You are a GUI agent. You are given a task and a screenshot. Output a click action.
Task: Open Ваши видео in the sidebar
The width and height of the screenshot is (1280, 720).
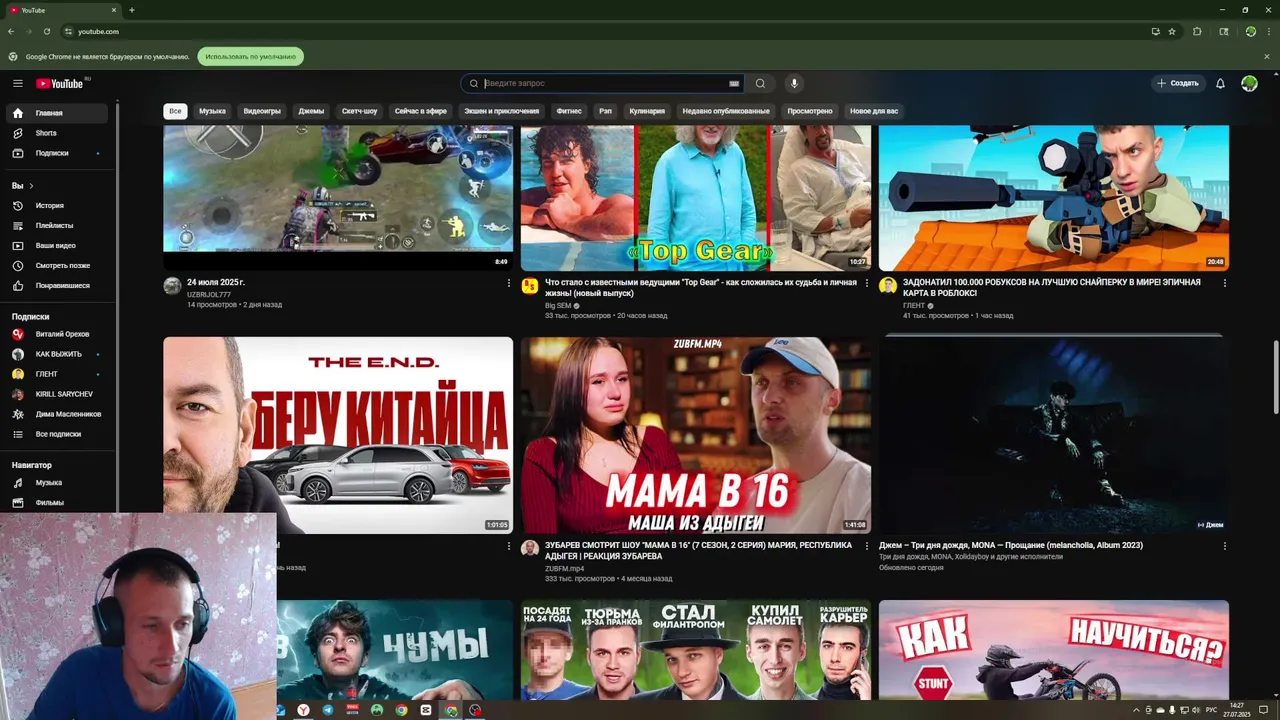[x=59, y=245]
